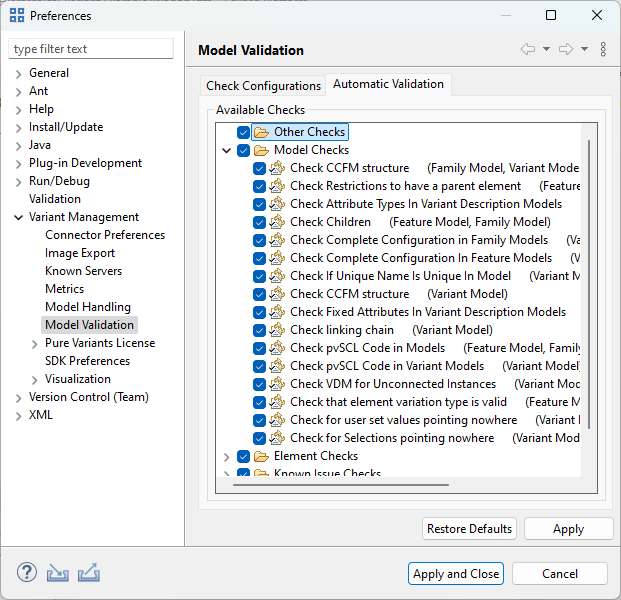This screenshot has width=621, height=600.
Task: Click the export preferences icon
Action: (89, 573)
